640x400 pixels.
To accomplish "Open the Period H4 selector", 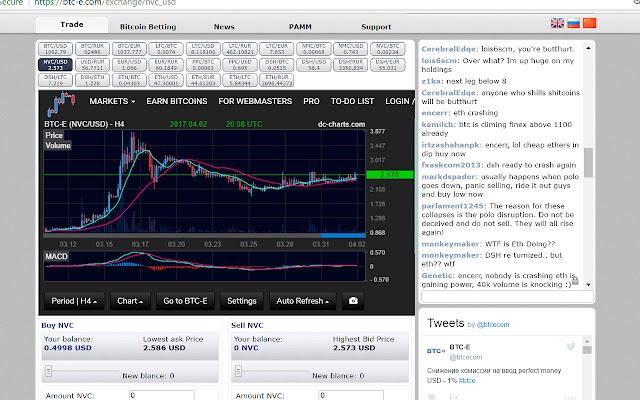I will click(74, 301).
